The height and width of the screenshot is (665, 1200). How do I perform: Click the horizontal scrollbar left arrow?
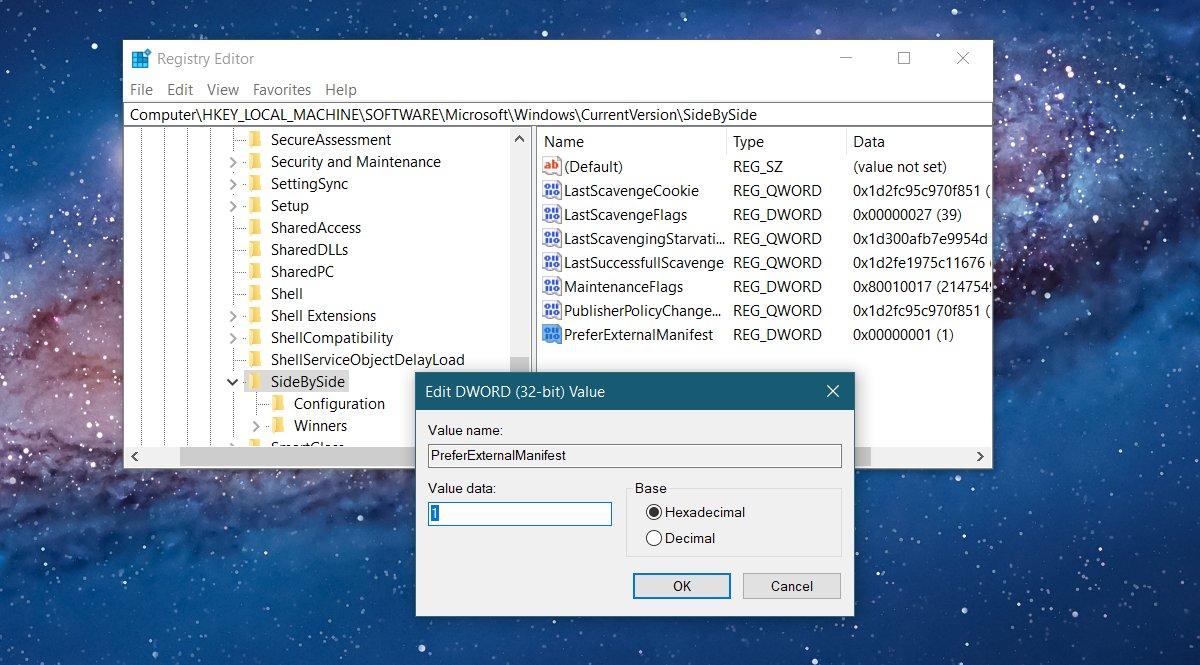tap(135, 456)
